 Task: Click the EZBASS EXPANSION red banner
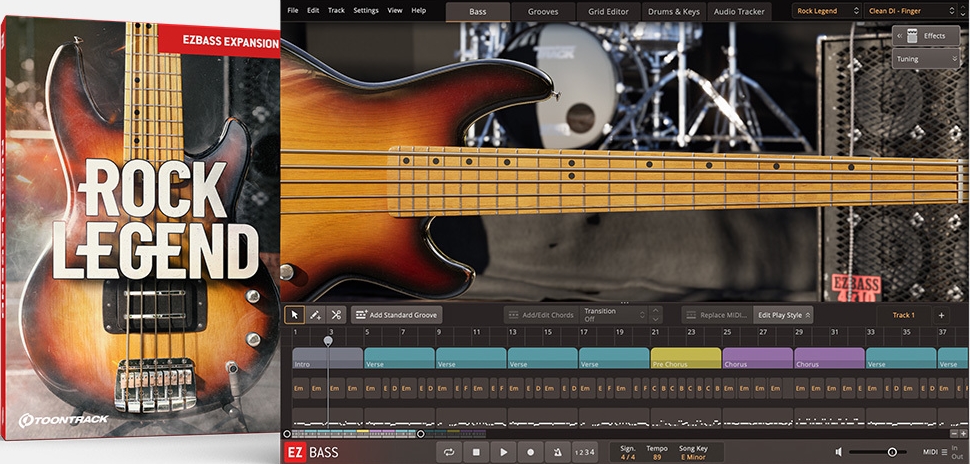219,42
